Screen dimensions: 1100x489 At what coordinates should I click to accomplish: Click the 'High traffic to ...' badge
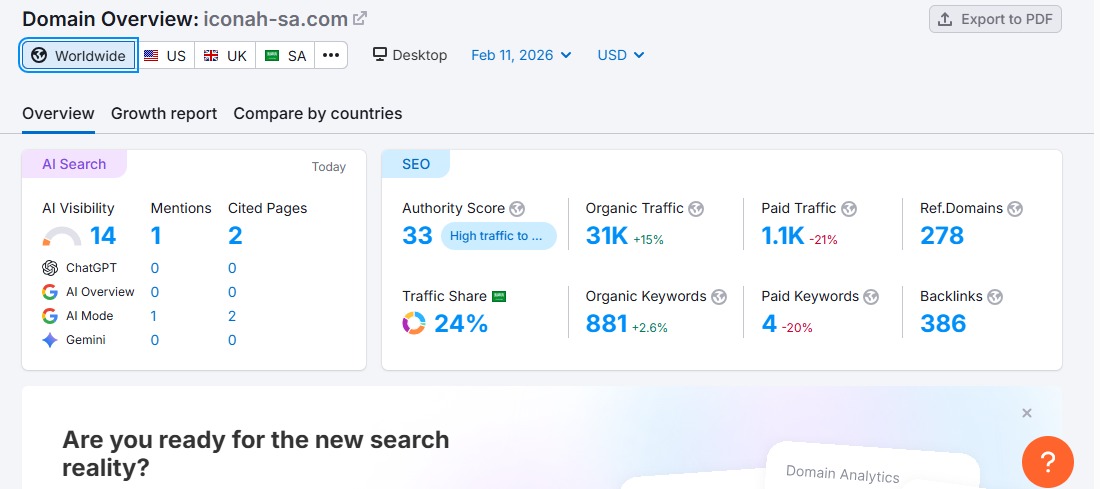pos(499,236)
